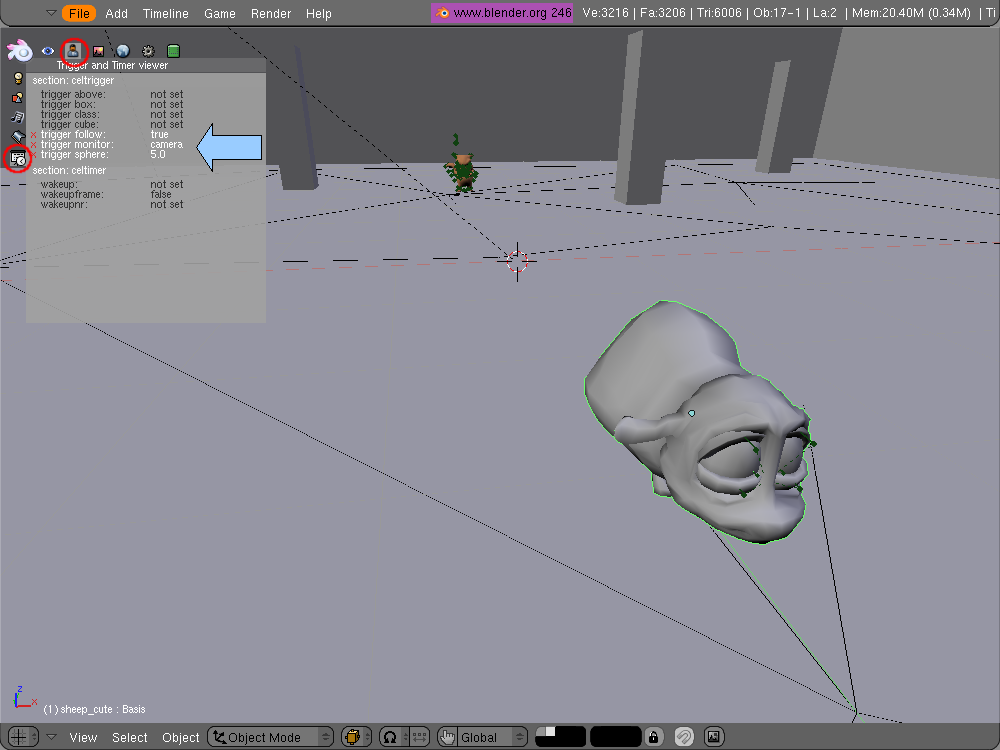Click the red and blue shapes sidebar icon
The height and width of the screenshot is (750, 1000).
click(17, 97)
